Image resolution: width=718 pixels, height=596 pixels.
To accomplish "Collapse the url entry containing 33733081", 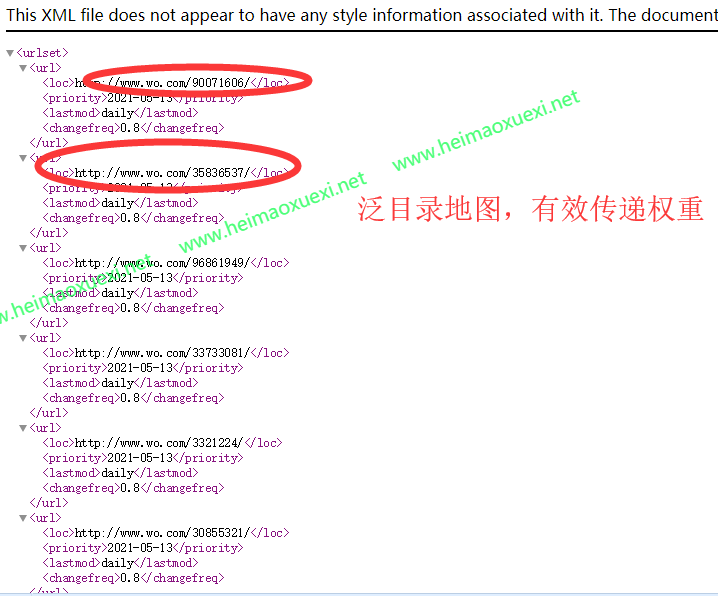I will [x=24, y=338].
